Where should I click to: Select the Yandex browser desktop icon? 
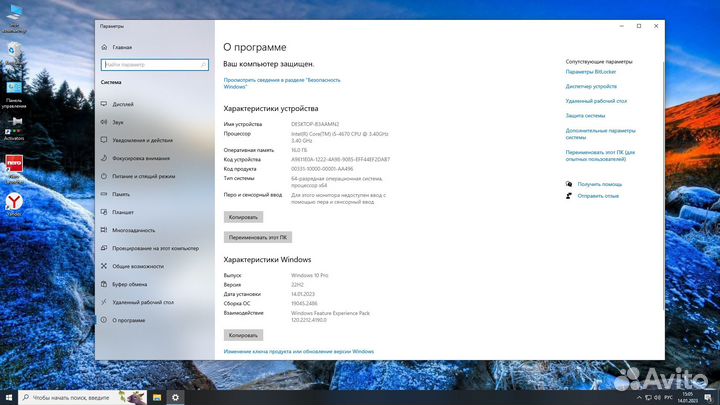point(14,204)
